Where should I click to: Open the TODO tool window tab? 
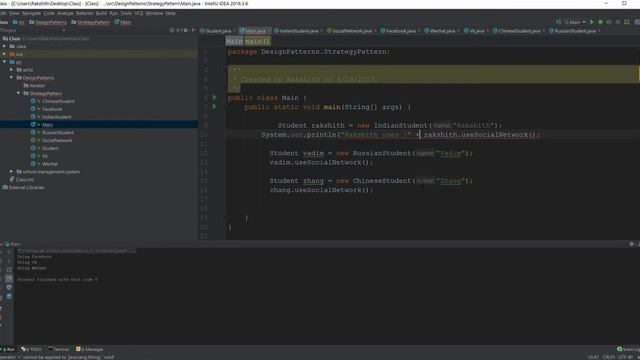pyautogui.click(x=31, y=349)
